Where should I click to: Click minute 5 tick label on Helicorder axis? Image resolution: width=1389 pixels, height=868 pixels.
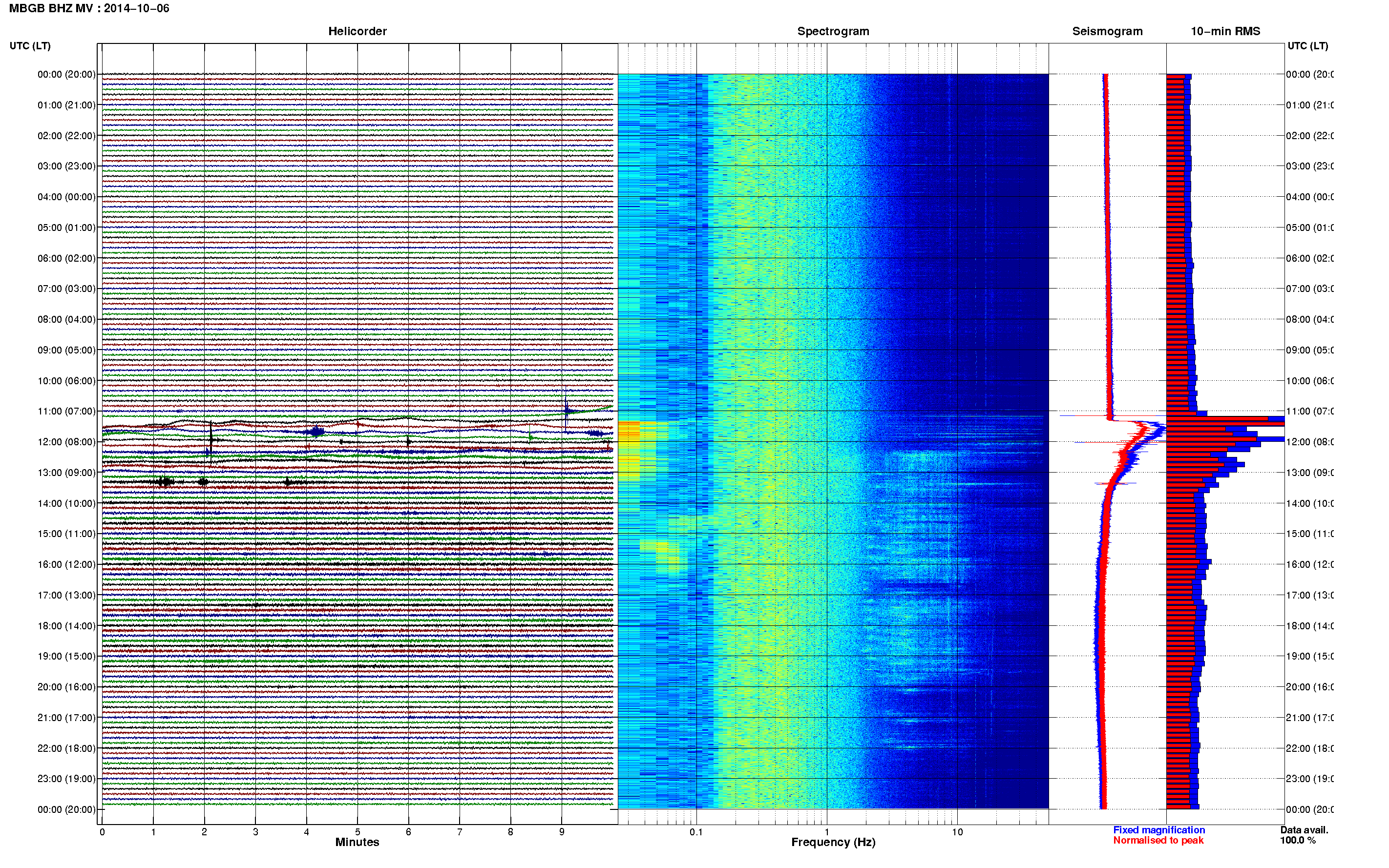point(357,832)
